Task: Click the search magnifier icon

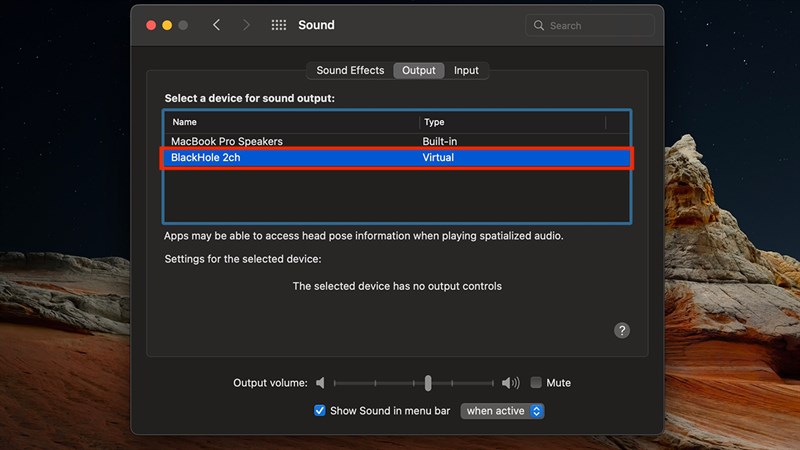Action: pos(540,25)
